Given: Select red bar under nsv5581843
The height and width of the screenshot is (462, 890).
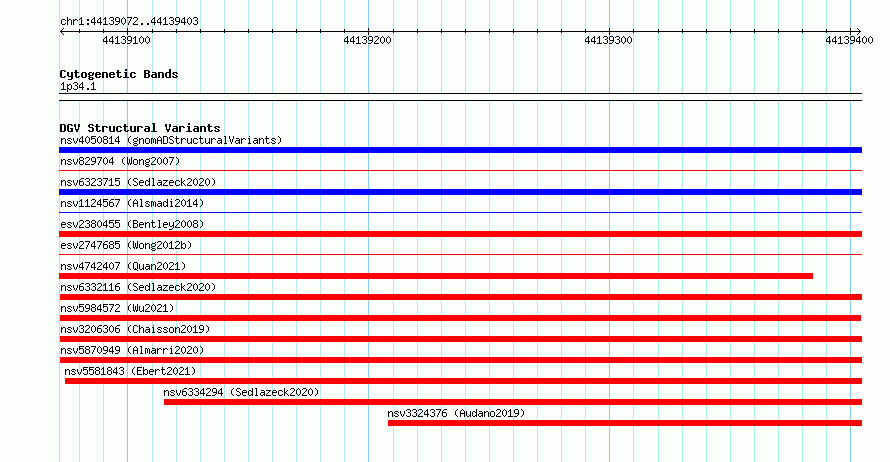Looking at the screenshot, I should click(463, 381).
